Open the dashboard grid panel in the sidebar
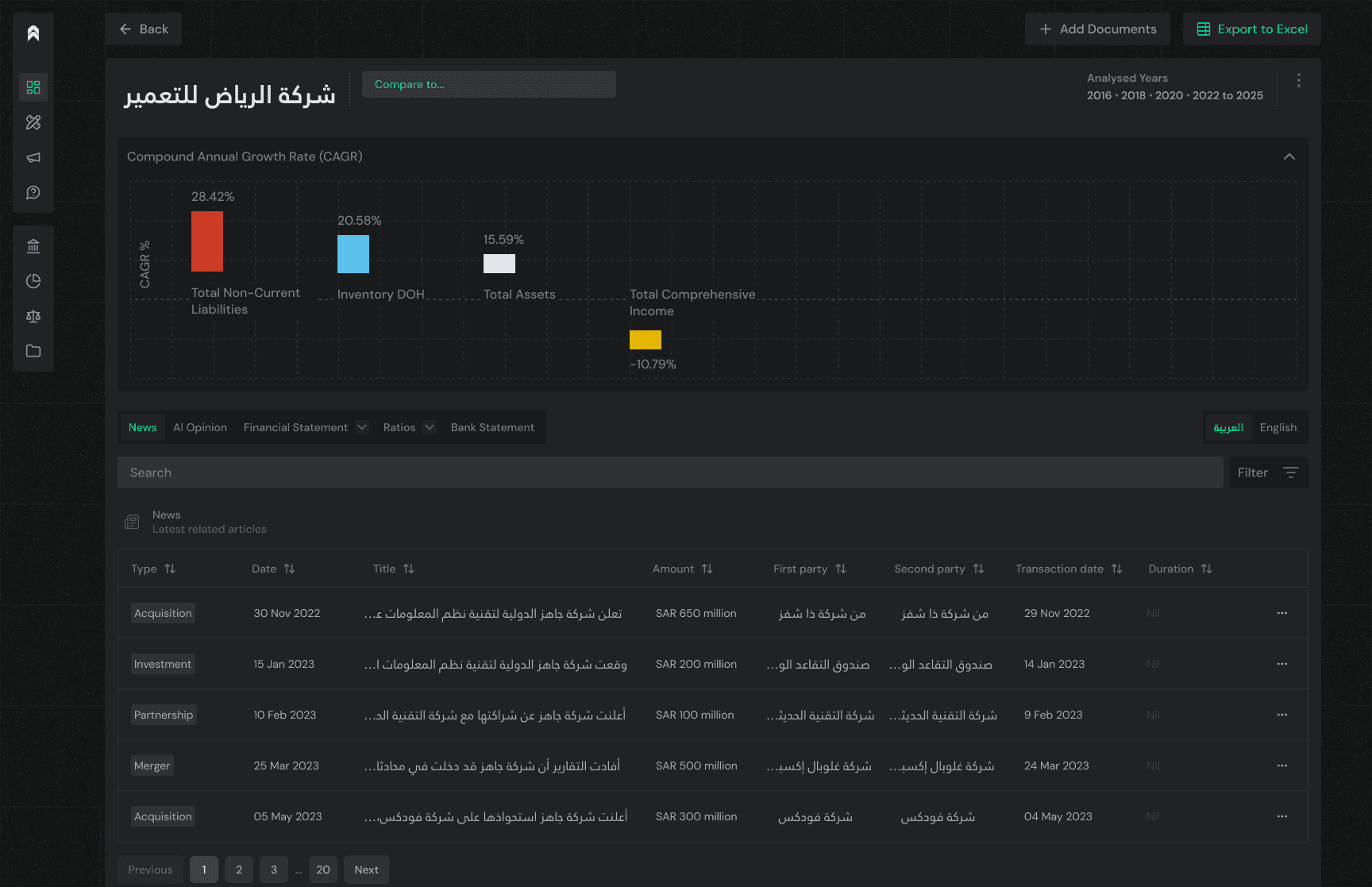 [33, 87]
